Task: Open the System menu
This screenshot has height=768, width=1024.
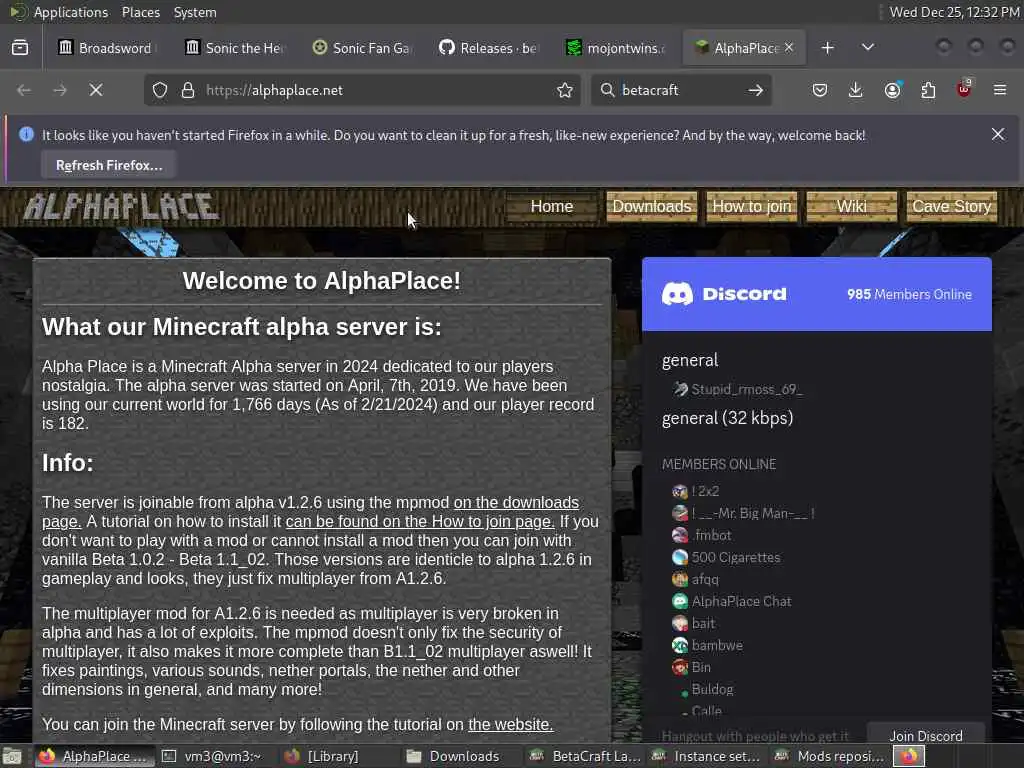Action: [195, 12]
